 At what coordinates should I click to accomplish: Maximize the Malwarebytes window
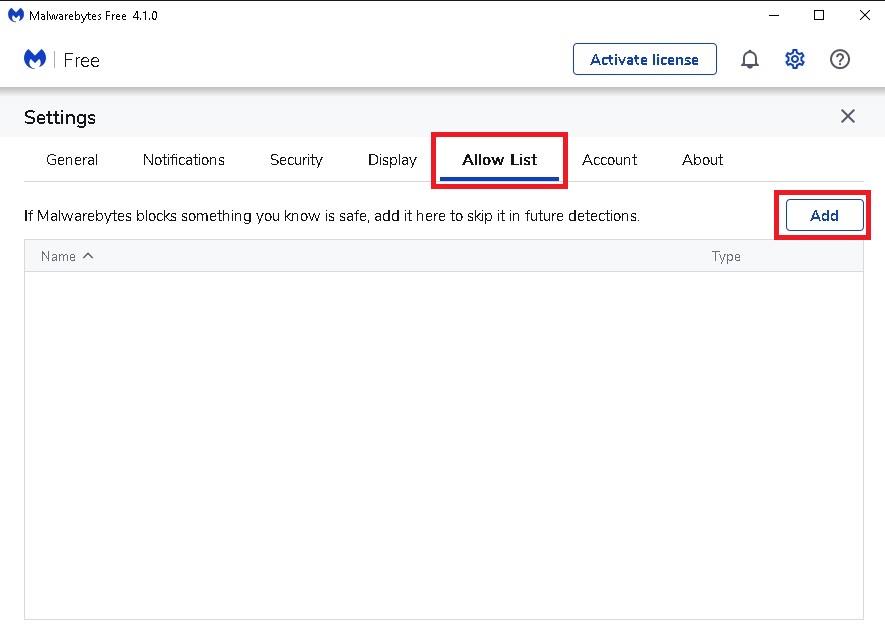pyautogui.click(x=819, y=15)
